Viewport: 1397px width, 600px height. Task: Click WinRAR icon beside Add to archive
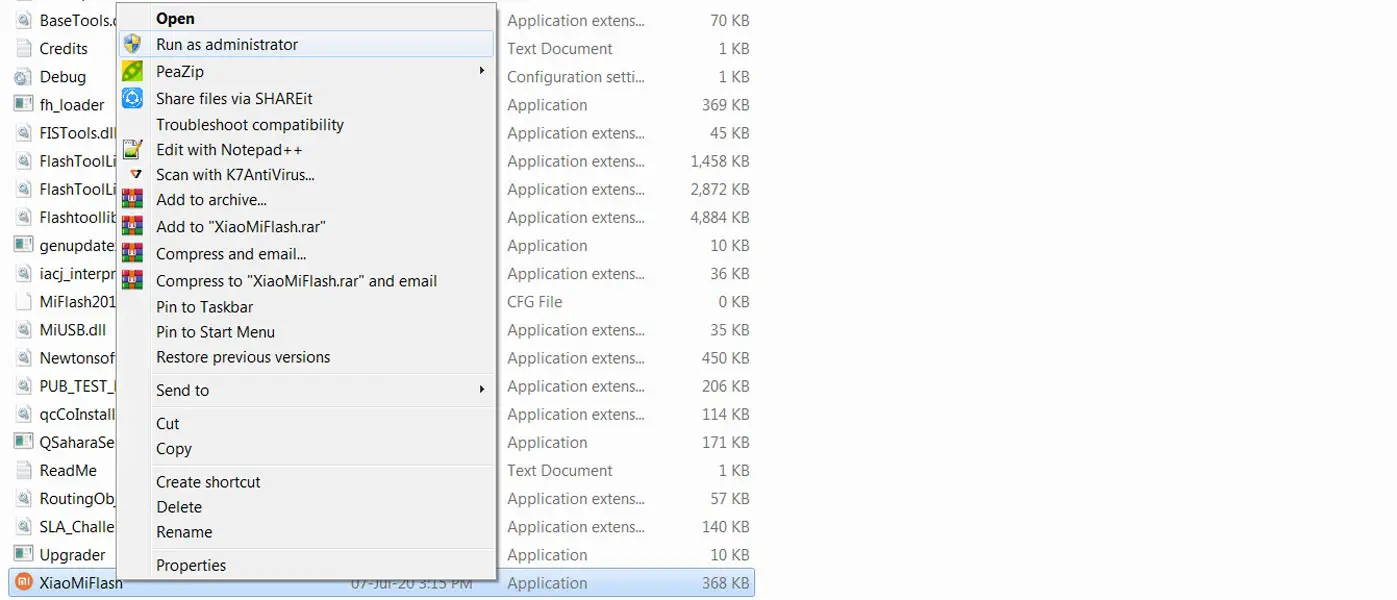tap(132, 199)
